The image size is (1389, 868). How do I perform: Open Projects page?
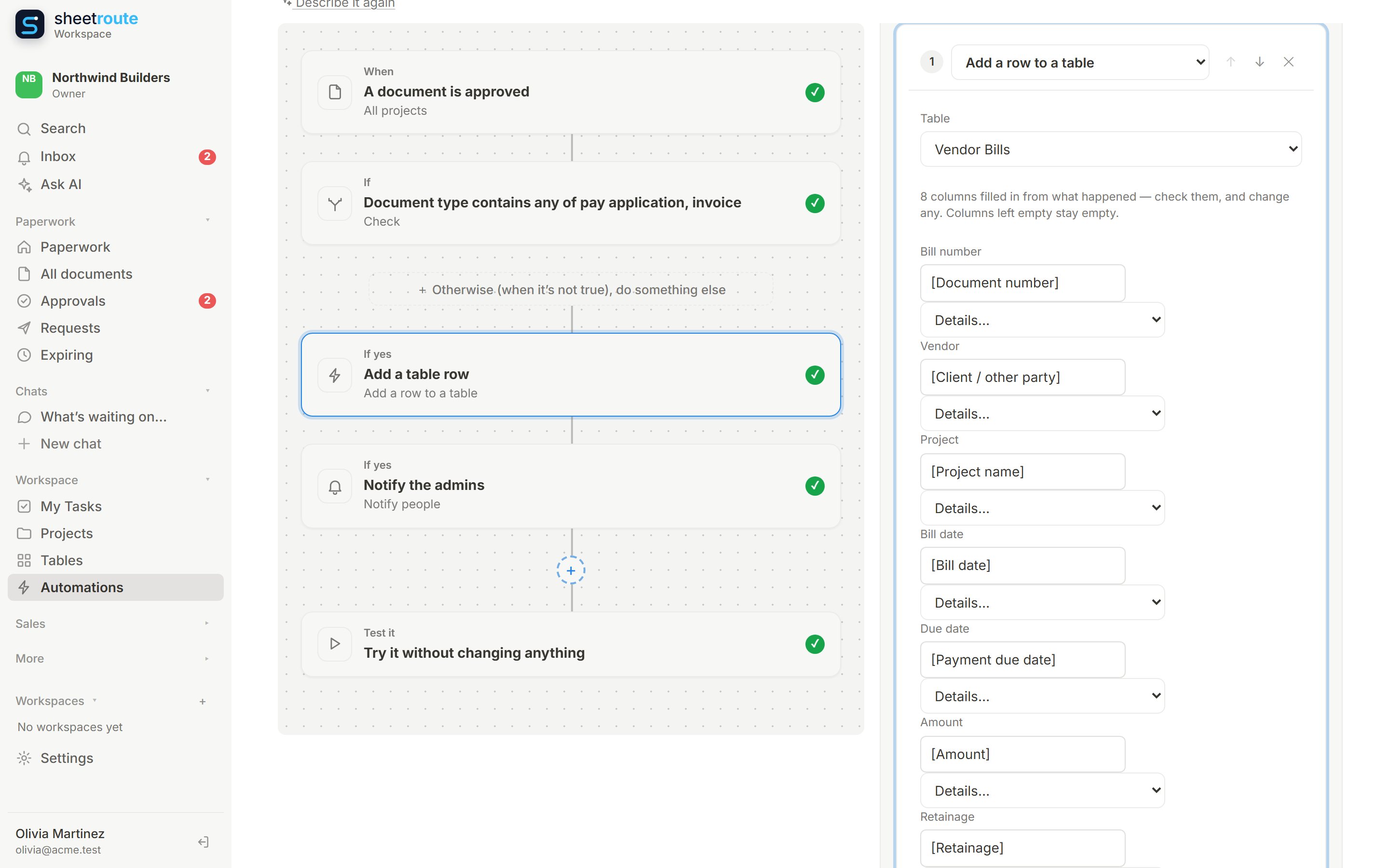click(x=115, y=533)
